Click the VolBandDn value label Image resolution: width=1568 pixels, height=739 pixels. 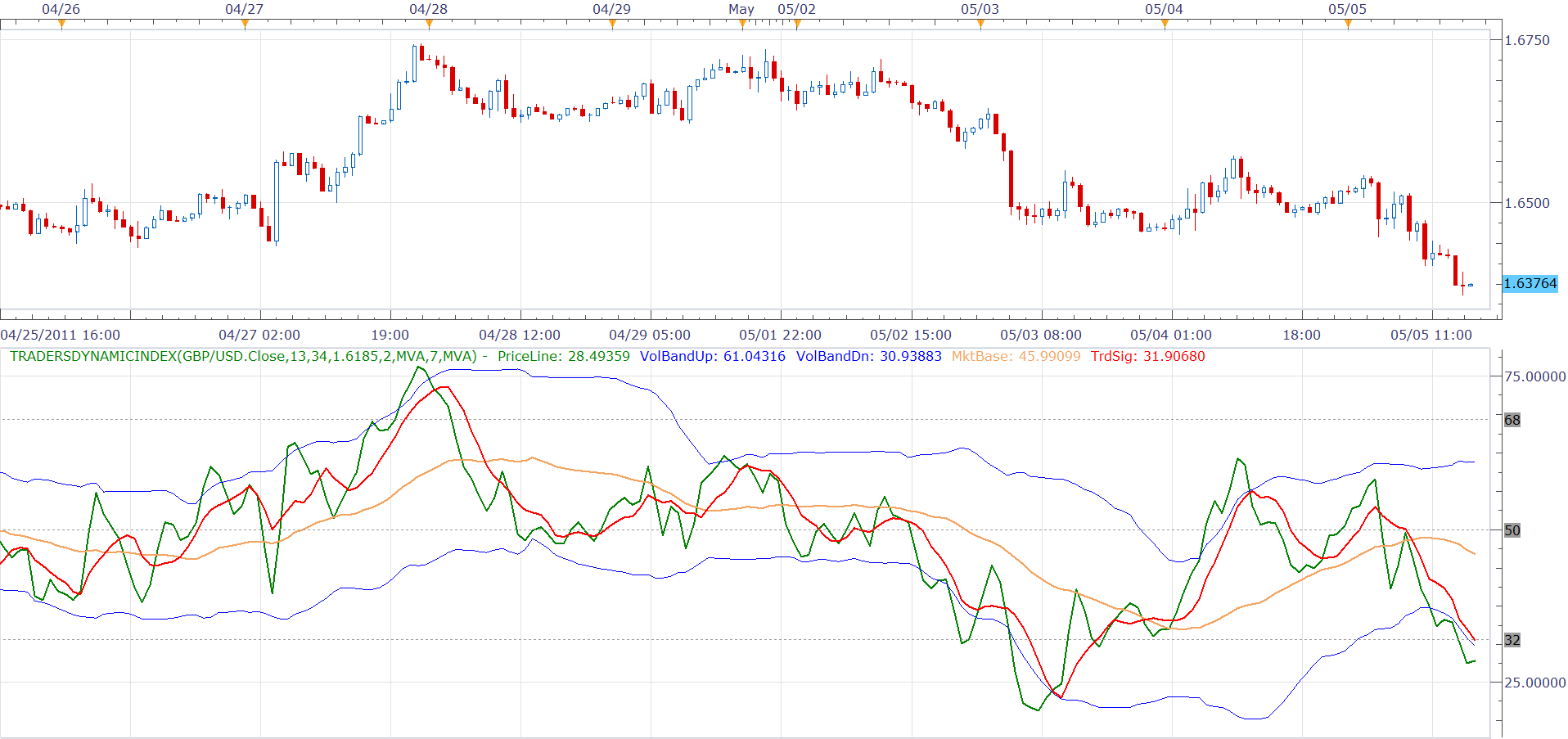click(x=869, y=357)
